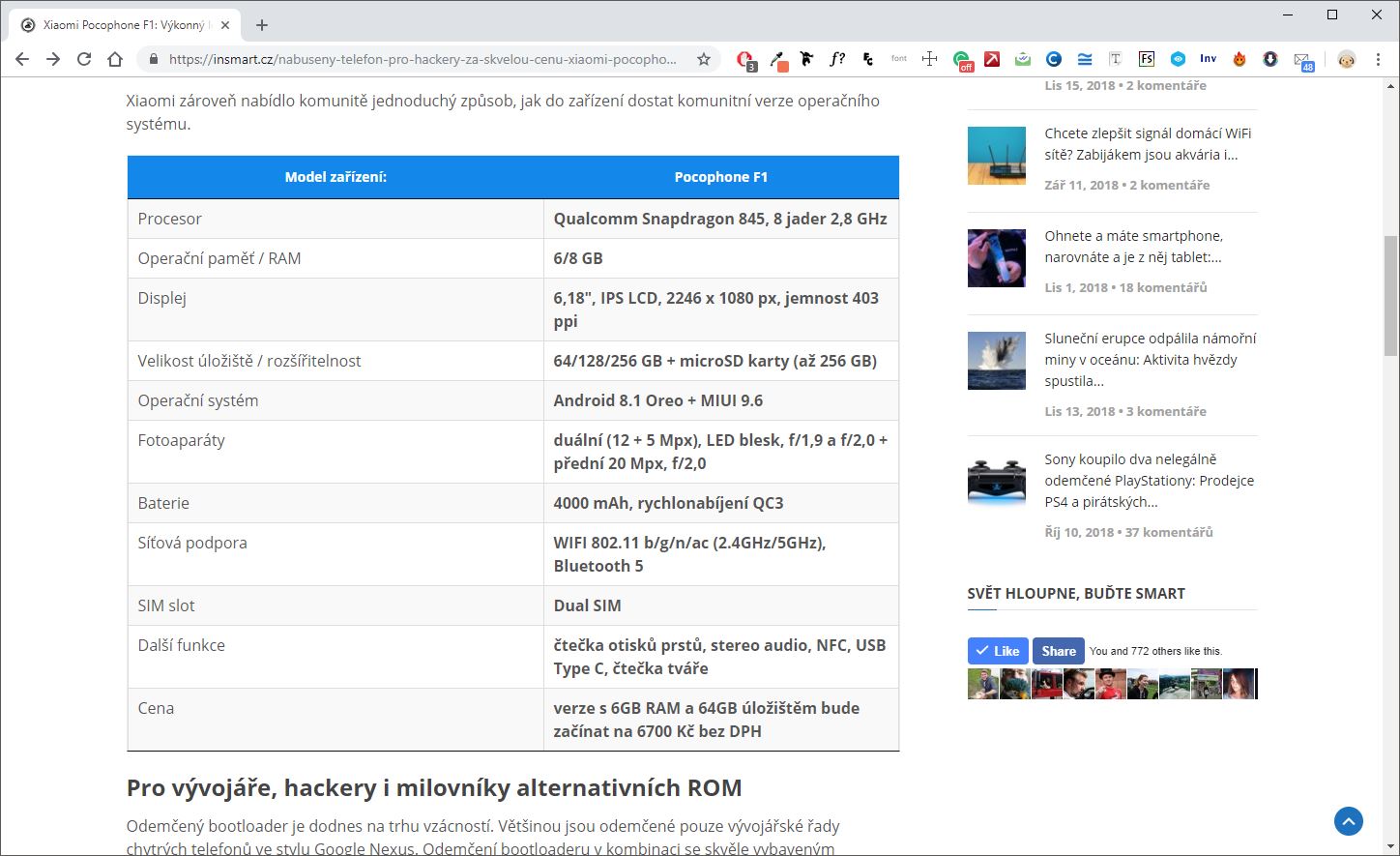The width and height of the screenshot is (1400, 856).
Task: Open the Chrome three-dot menu
Action: pos(1378,59)
